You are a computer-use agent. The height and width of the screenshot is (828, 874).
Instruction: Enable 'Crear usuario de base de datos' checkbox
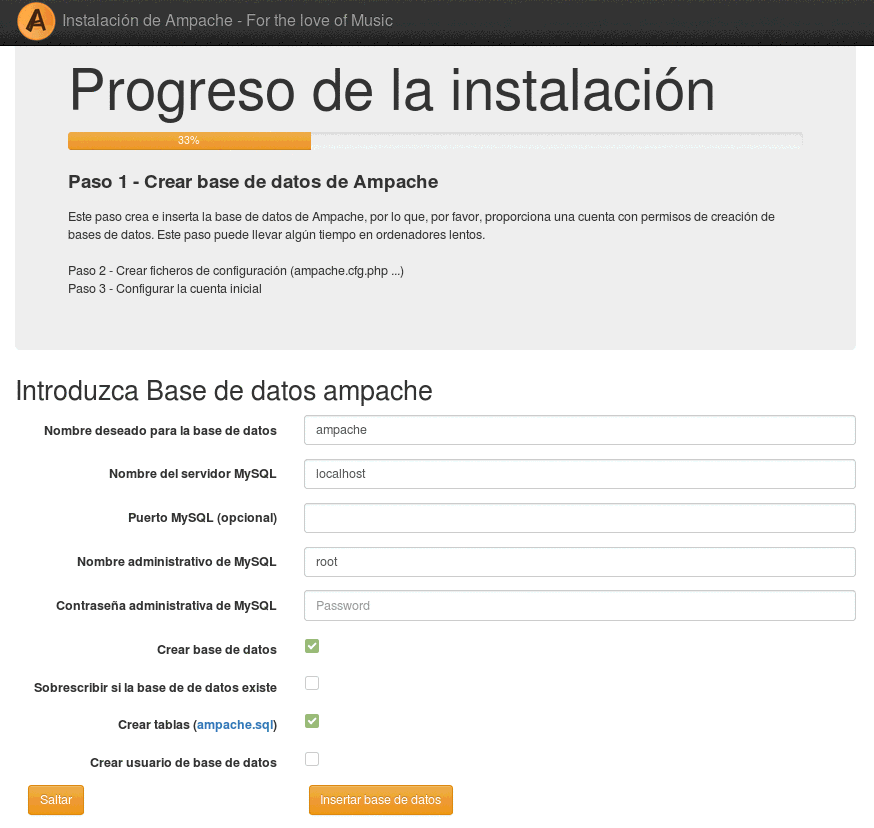click(x=312, y=759)
